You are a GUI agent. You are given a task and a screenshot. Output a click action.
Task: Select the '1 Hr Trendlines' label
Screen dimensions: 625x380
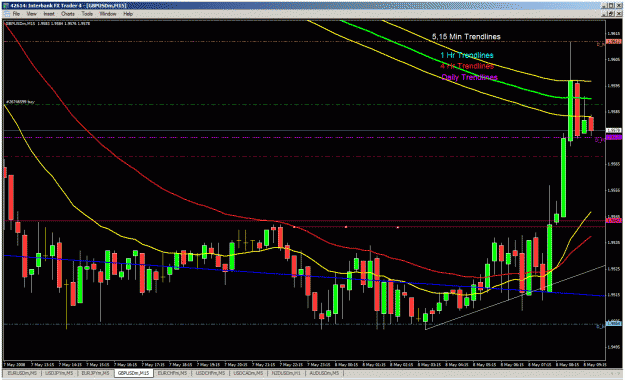tap(467, 55)
